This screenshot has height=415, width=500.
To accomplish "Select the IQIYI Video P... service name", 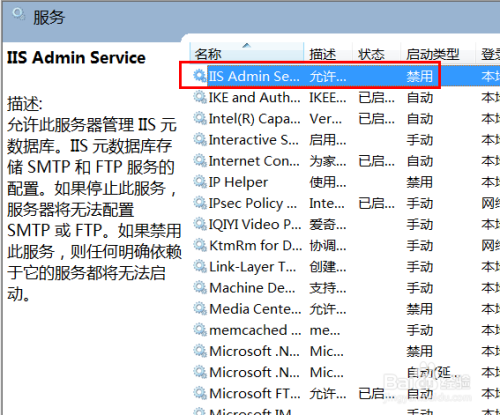I will coord(255,224).
